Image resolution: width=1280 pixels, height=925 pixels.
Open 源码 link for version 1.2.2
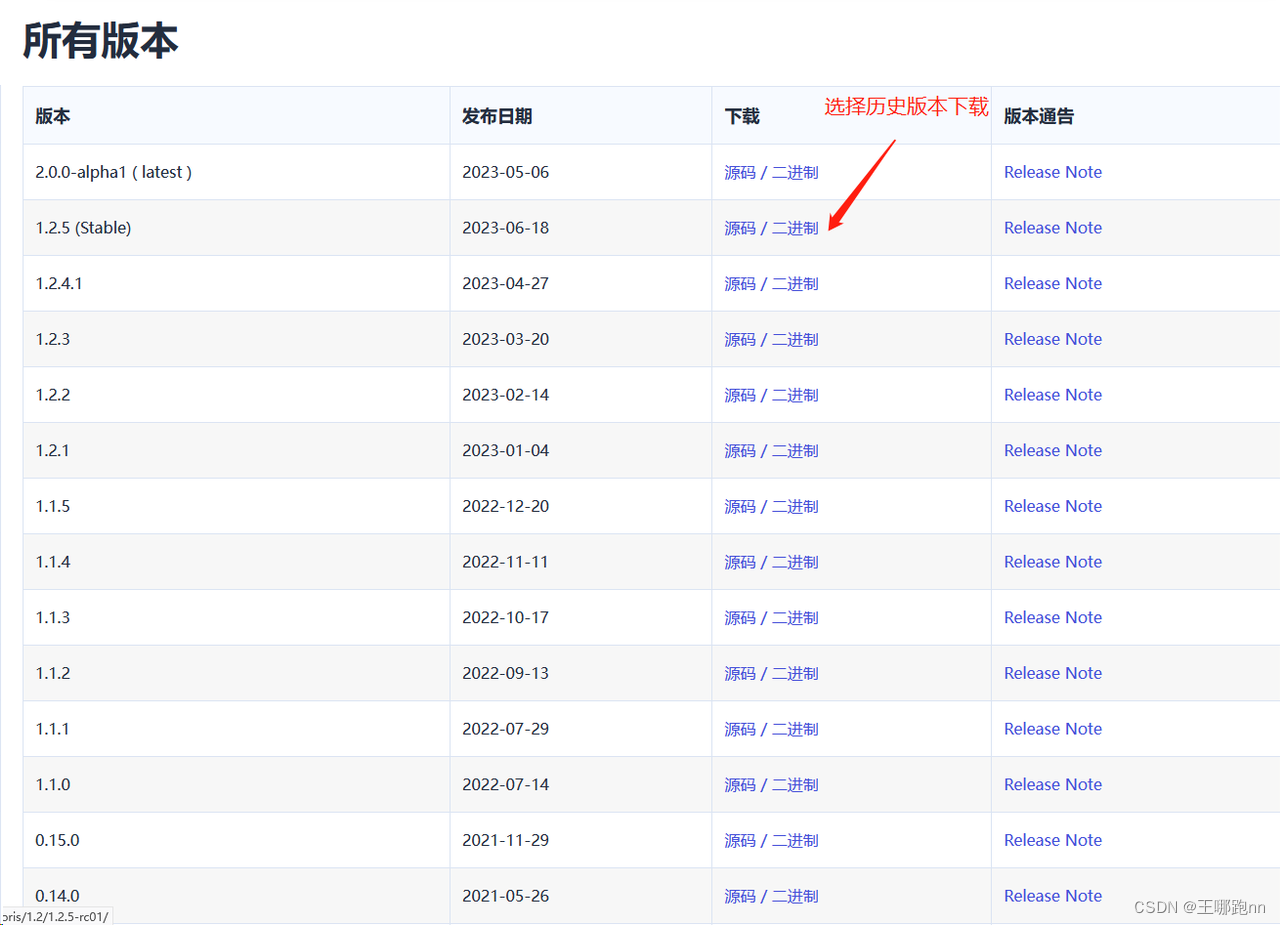click(740, 395)
